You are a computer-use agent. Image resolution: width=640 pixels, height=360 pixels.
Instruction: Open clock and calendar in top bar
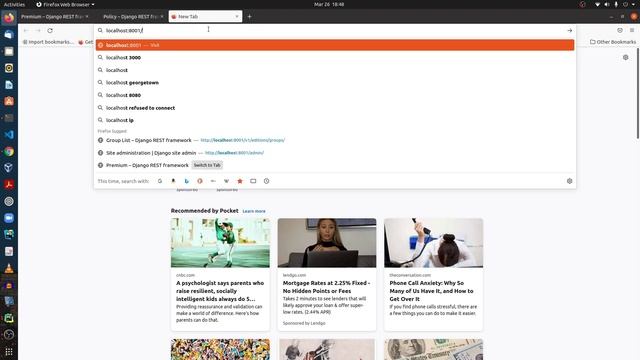click(329, 4)
